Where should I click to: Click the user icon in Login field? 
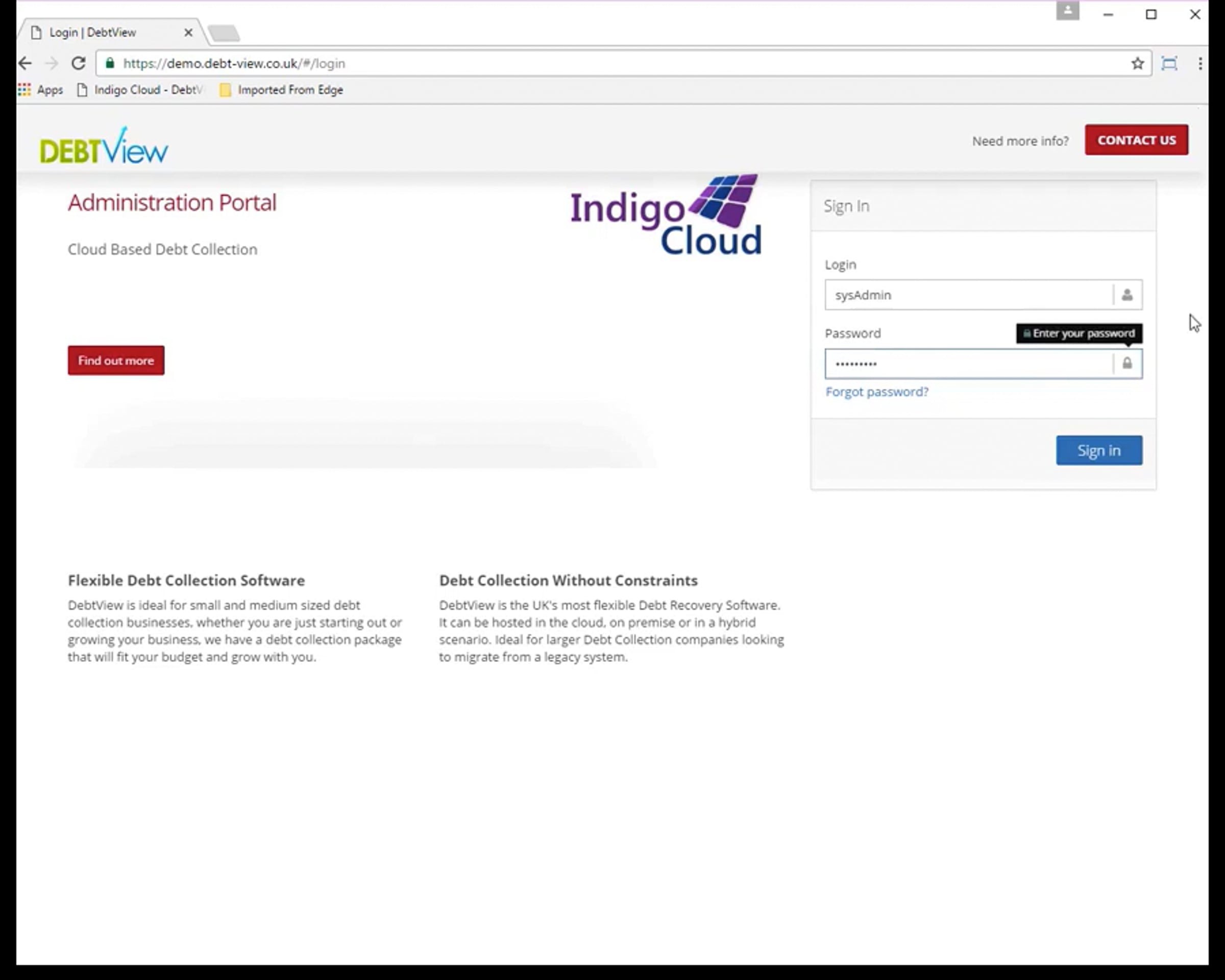click(1128, 295)
